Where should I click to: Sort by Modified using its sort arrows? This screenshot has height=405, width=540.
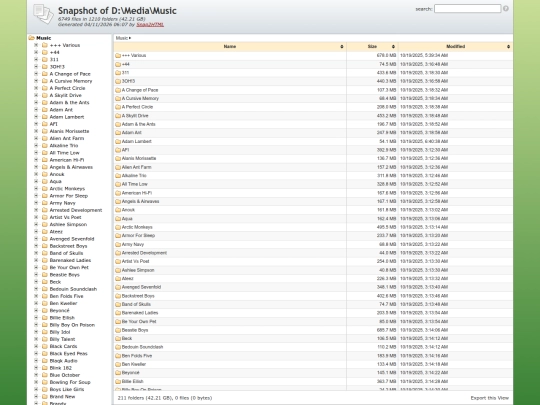pyautogui.click(x=508, y=46)
